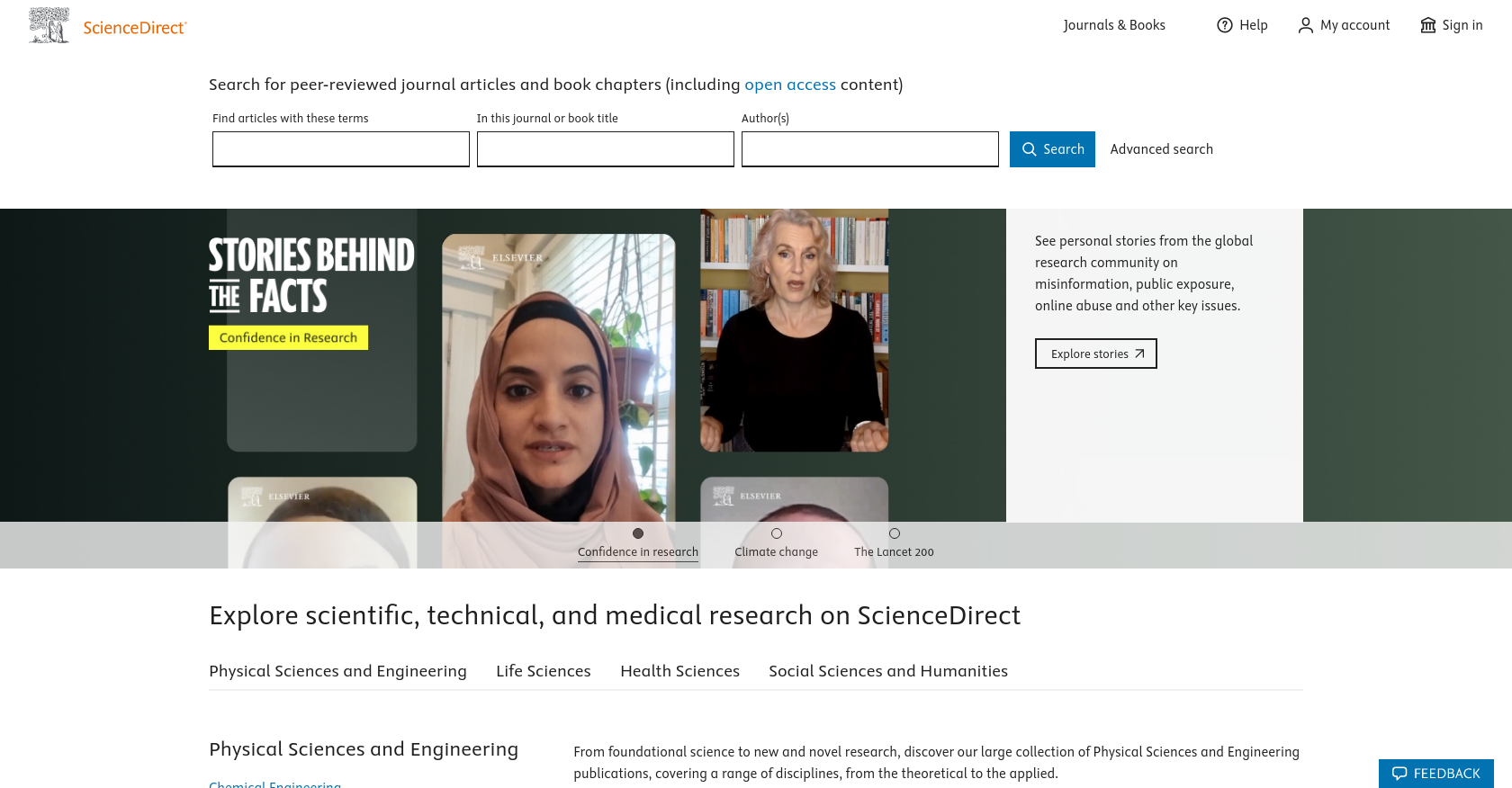The height and width of the screenshot is (788, 1512).
Task: Switch to Physical Sciences and Engineering tab
Action: 337,671
